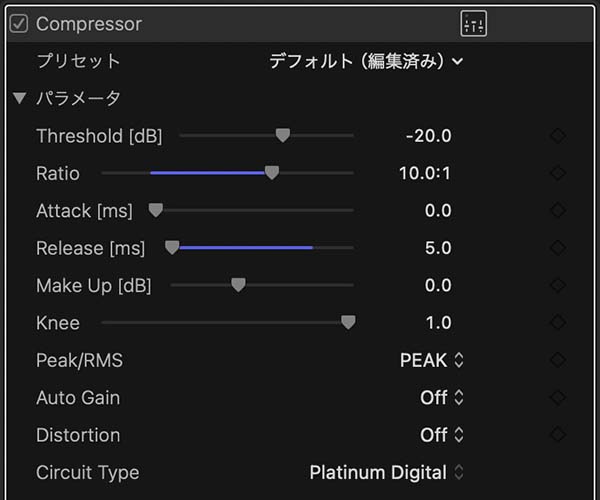This screenshot has width=600, height=500.
Task: Click the Knee slider handle
Action: tap(348, 322)
